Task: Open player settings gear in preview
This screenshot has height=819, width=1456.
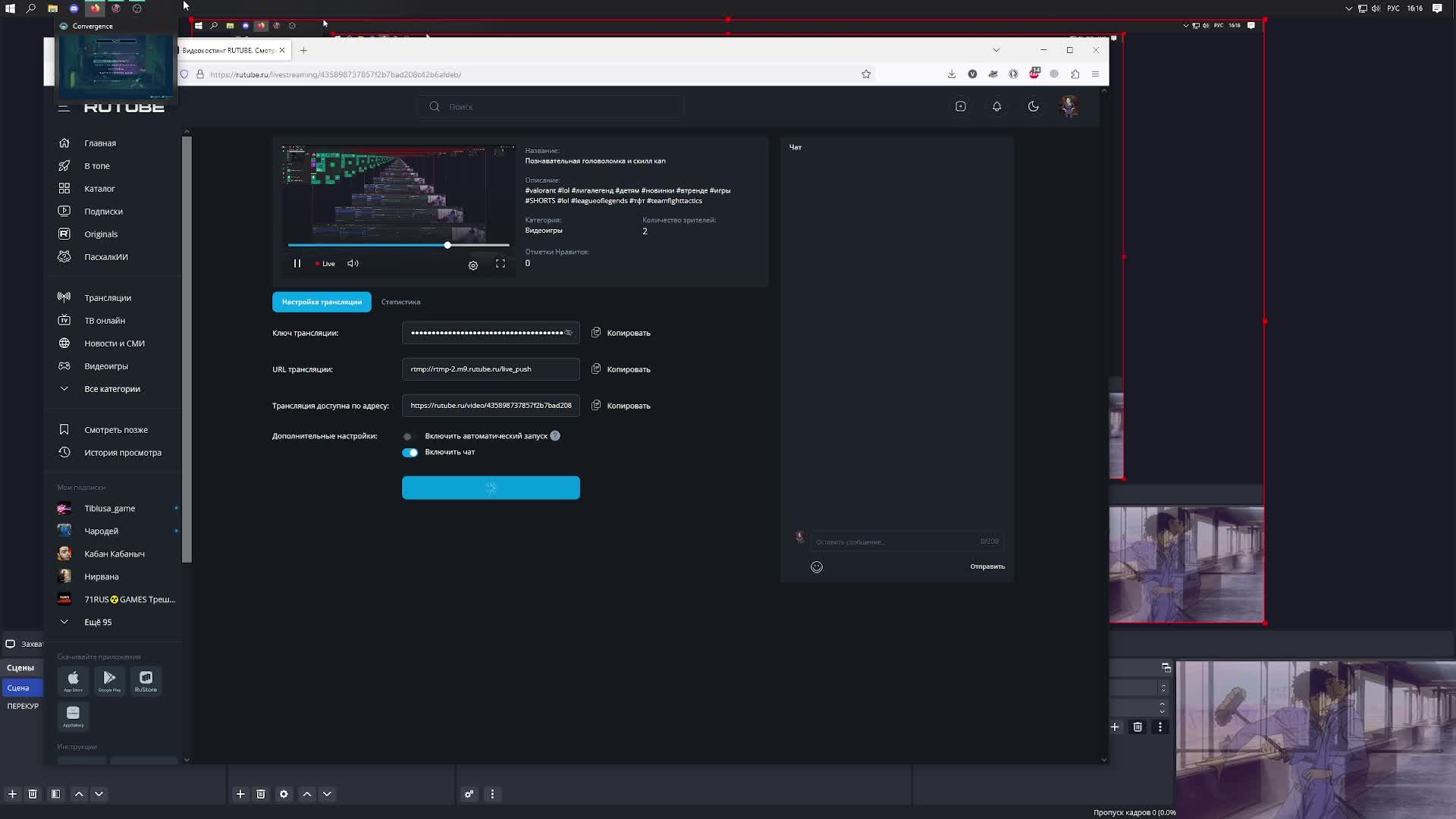Action: click(x=473, y=265)
